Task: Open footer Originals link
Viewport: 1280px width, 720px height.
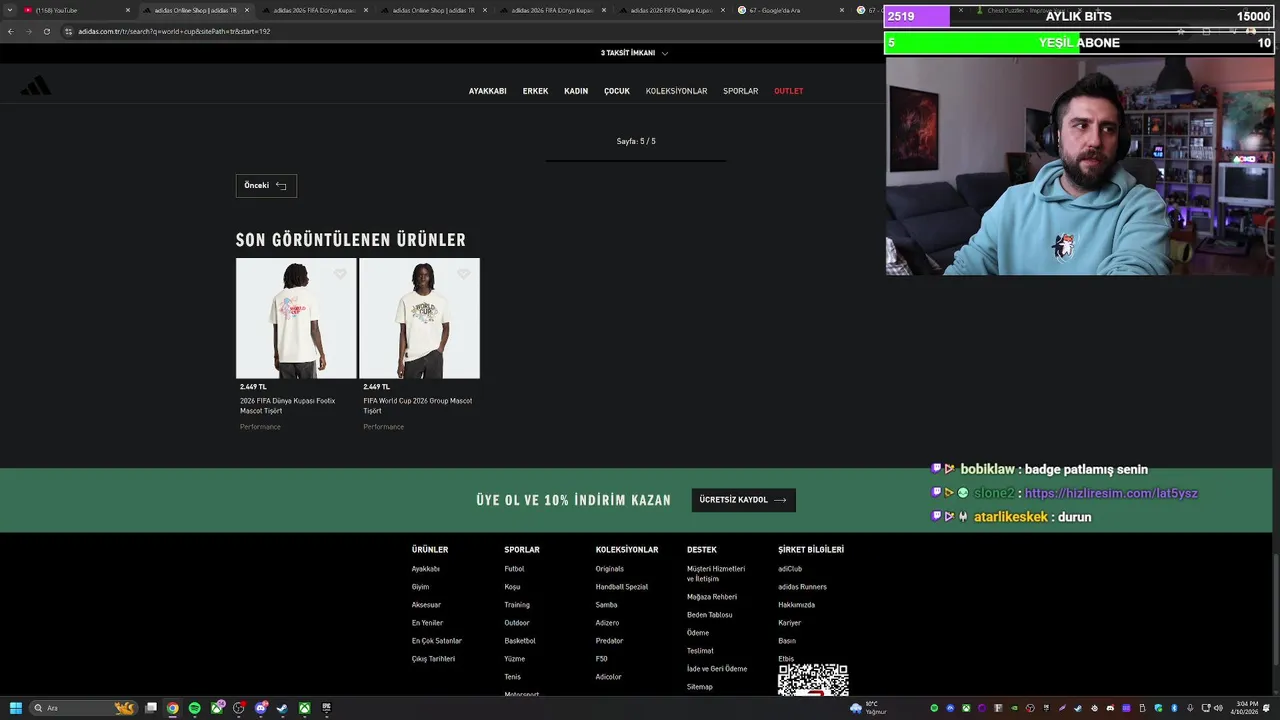Action: point(609,569)
